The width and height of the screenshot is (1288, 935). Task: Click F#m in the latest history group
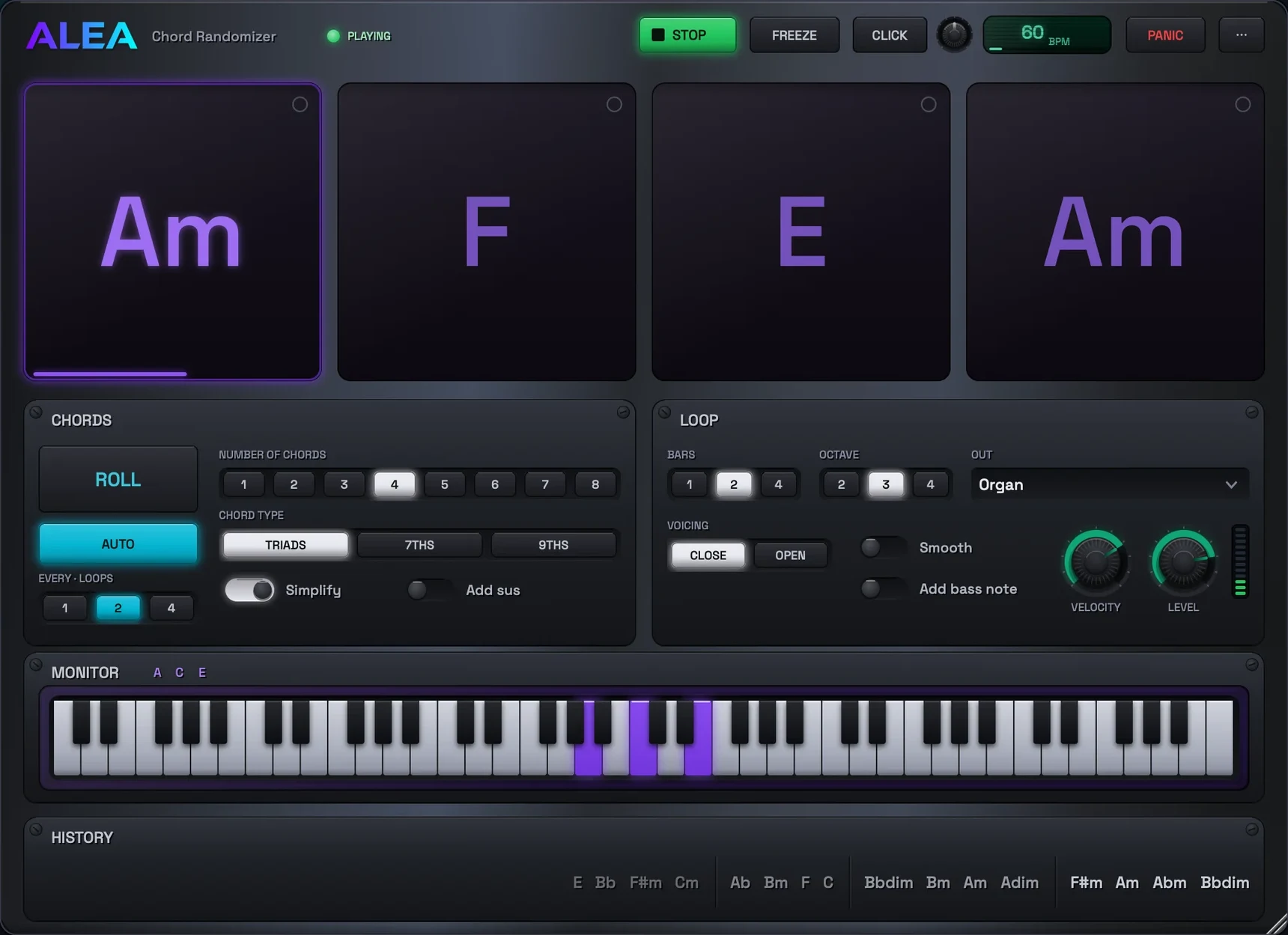click(1086, 883)
